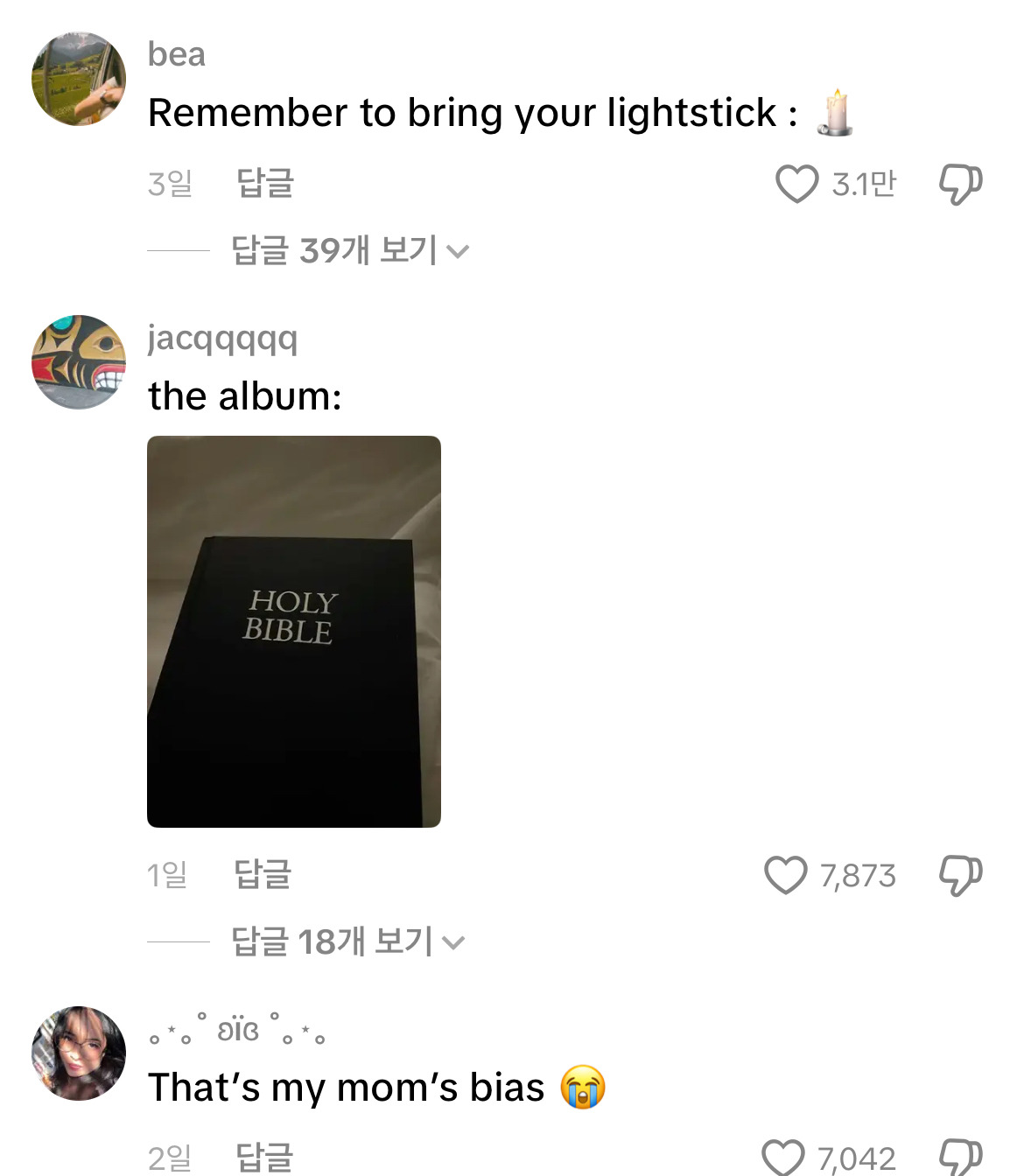Reply (답글) to jacqqqqq's comment

[x=263, y=875]
